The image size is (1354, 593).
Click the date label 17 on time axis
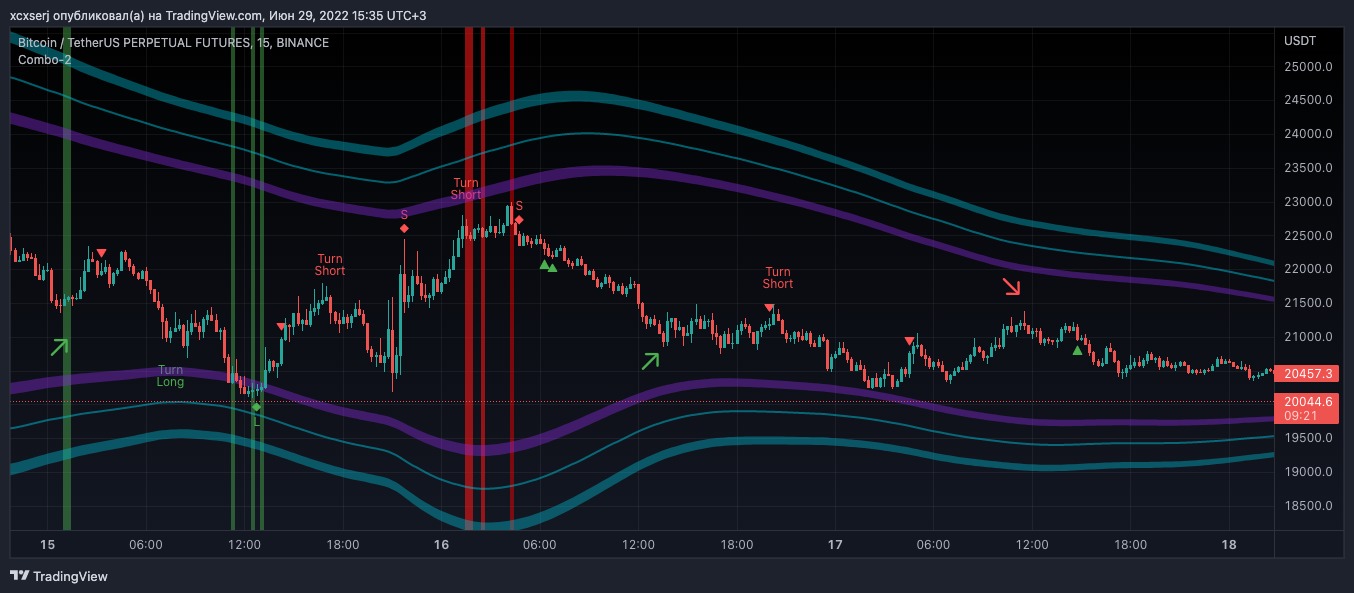(x=835, y=545)
